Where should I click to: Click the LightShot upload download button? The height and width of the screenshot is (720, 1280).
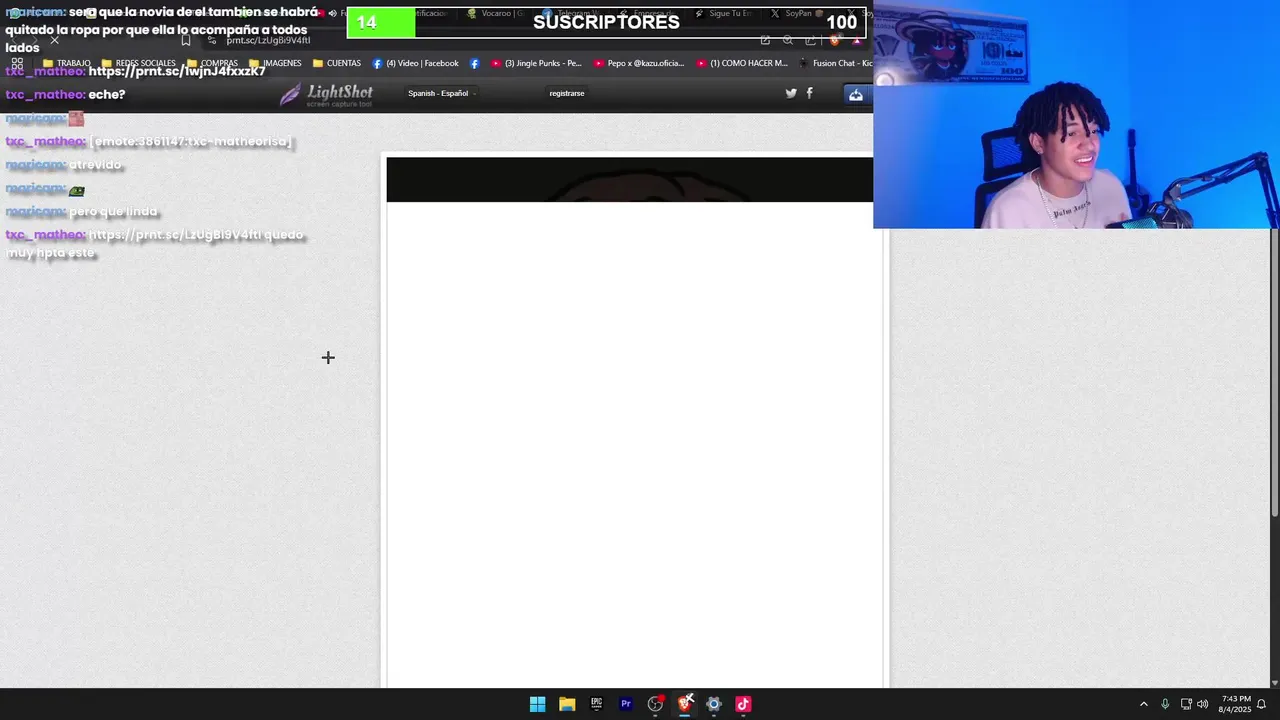click(856, 94)
